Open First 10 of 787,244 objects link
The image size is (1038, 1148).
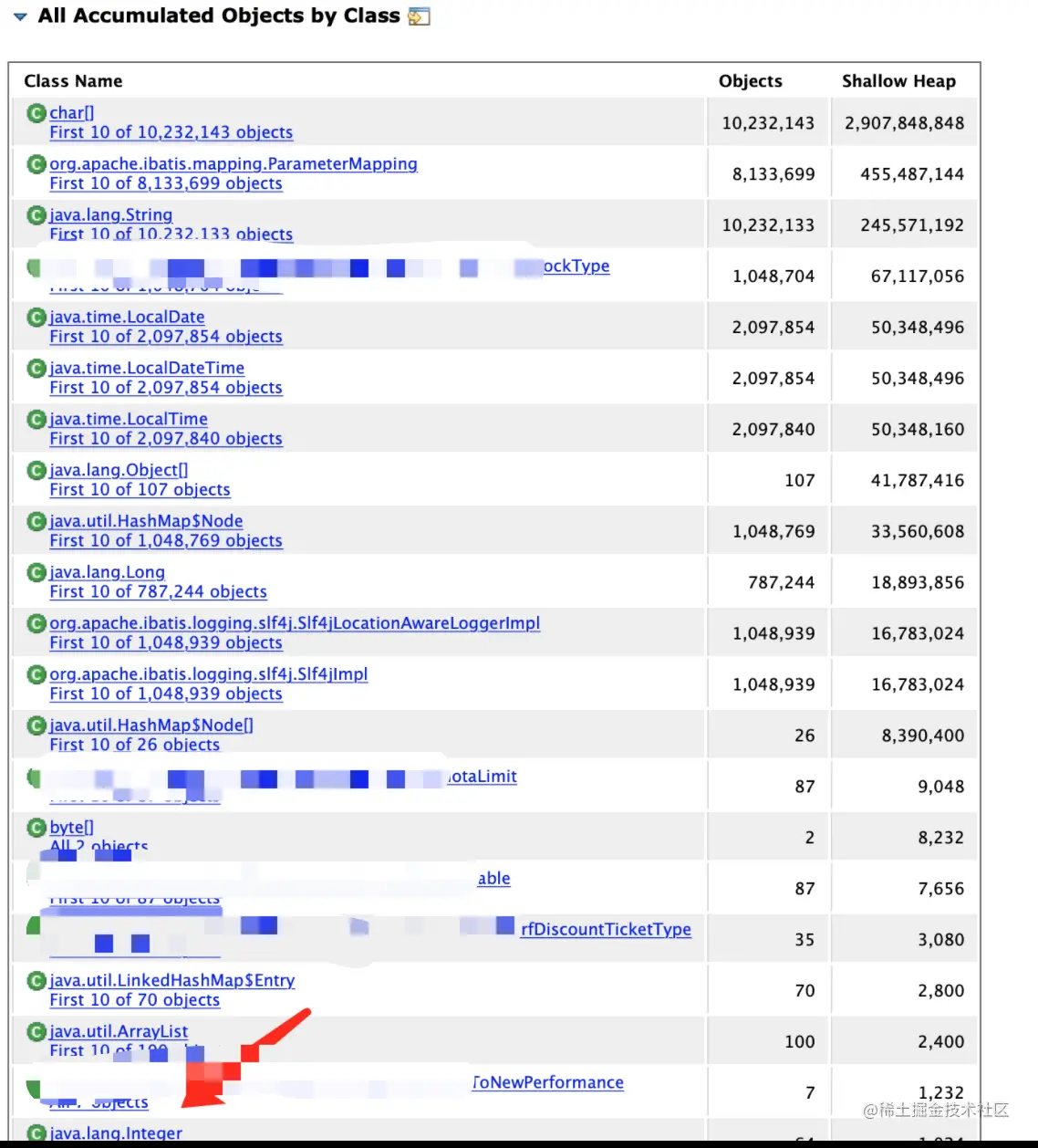pyautogui.click(x=158, y=592)
